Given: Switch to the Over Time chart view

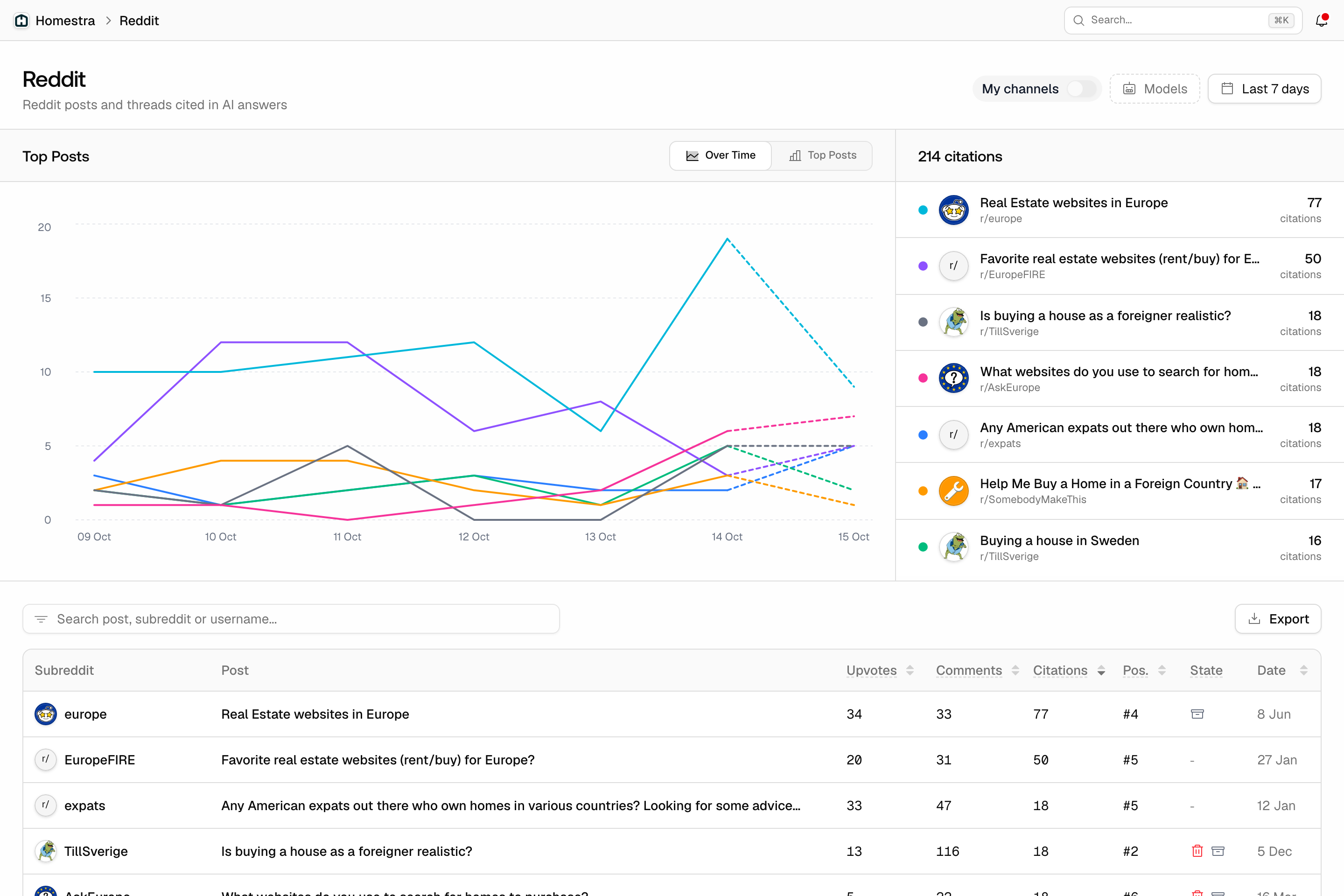Looking at the screenshot, I should pyautogui.click(x=721, y=155).
